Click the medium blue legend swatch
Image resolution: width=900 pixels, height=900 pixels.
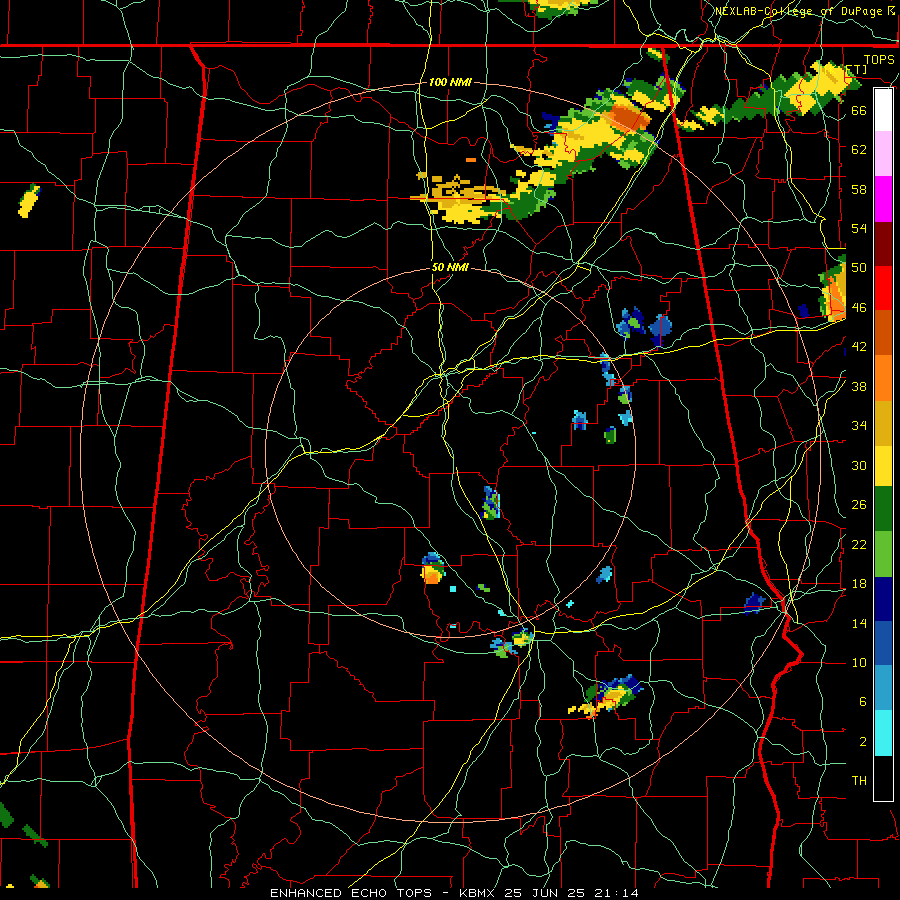pos(883,643)
